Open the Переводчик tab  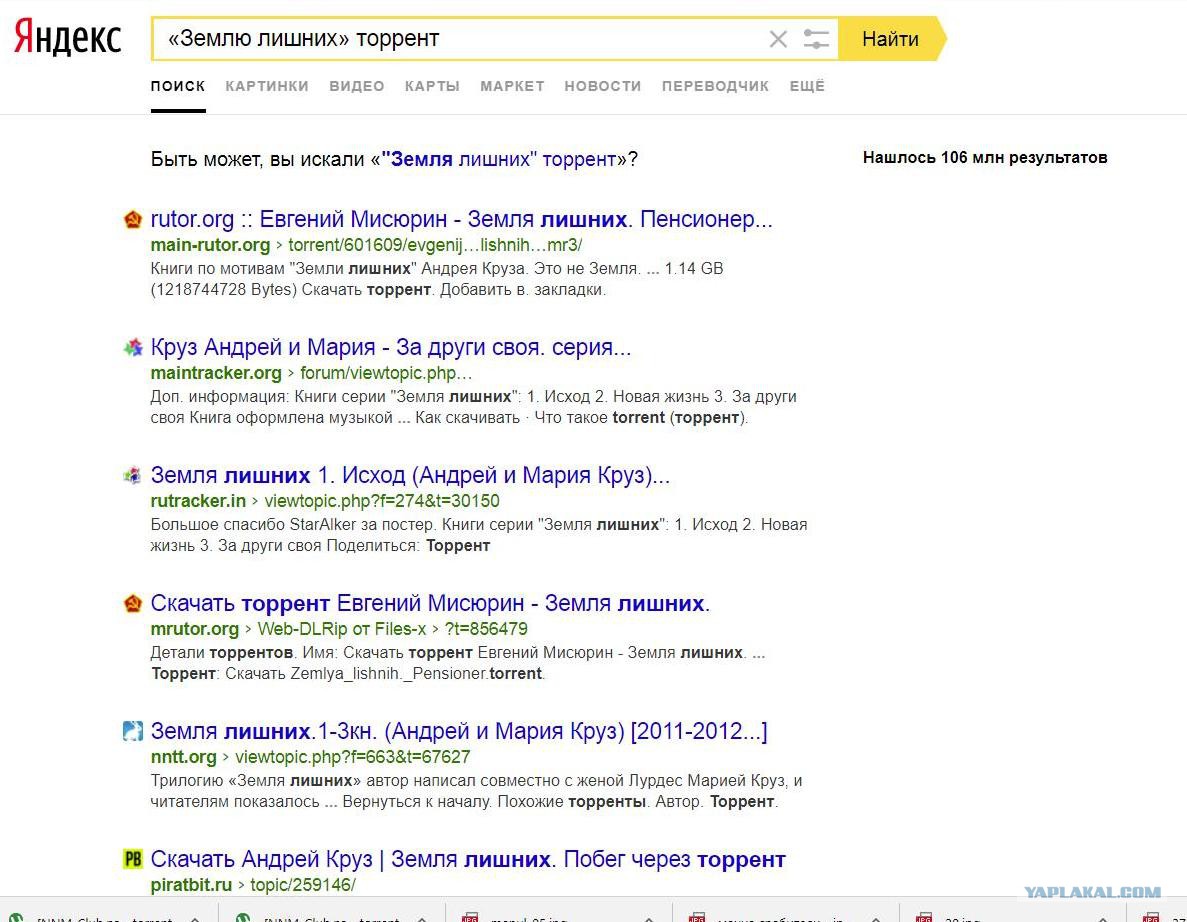[715, 86]
